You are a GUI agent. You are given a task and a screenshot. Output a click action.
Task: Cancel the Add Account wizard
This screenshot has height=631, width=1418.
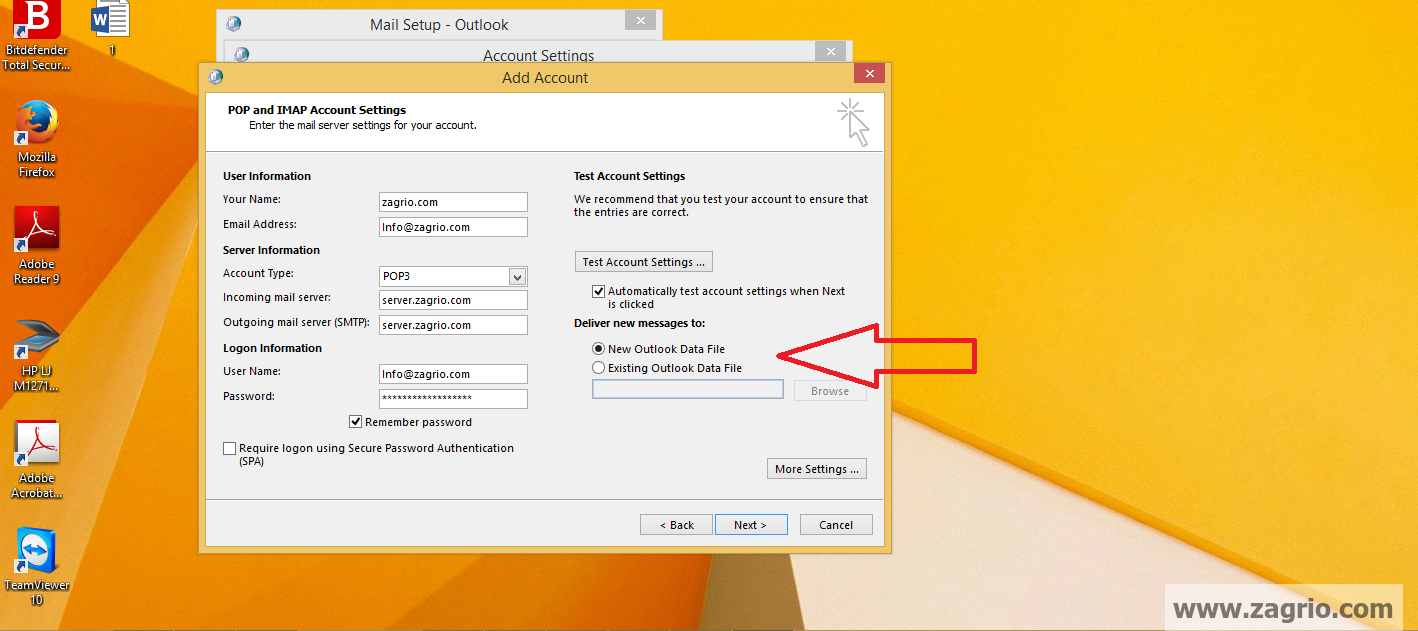pyautogui.click(x=836, y=525)
